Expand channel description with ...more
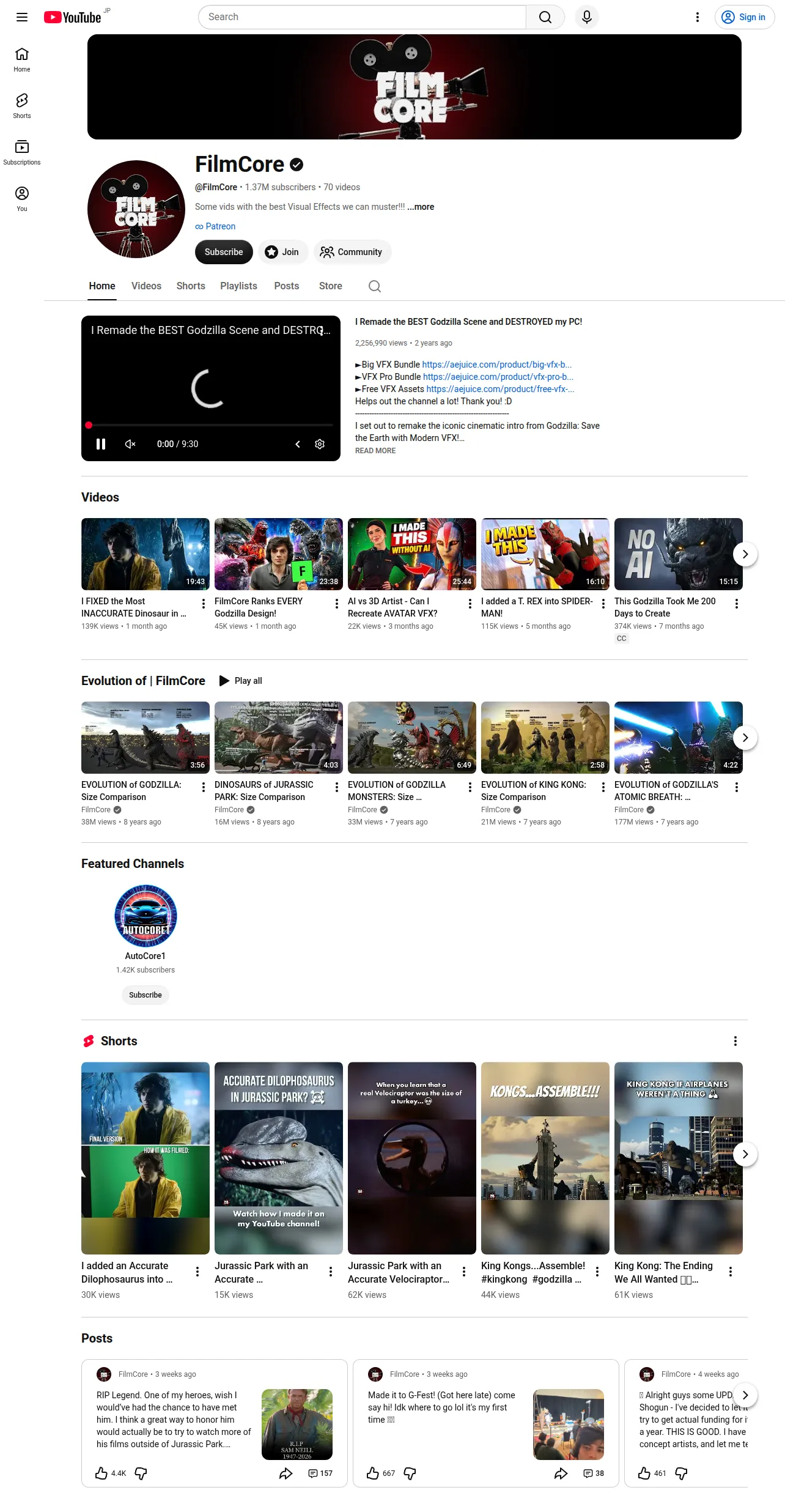This screenshot has height=1512, width=785. pyautogui.click(x=421, y=207)
